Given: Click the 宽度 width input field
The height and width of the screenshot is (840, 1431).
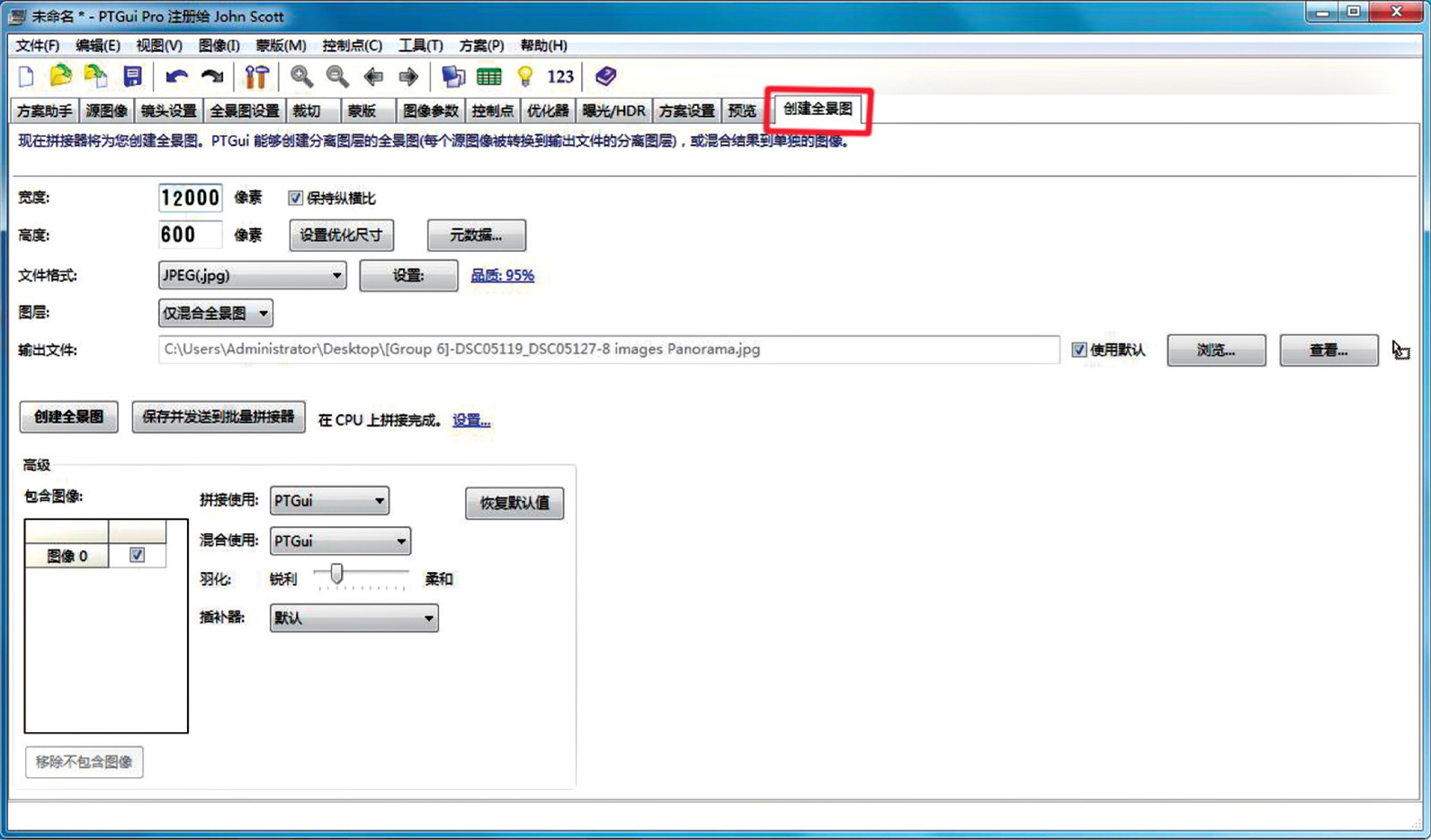Looking at the screenshot, I should [190, 198].
